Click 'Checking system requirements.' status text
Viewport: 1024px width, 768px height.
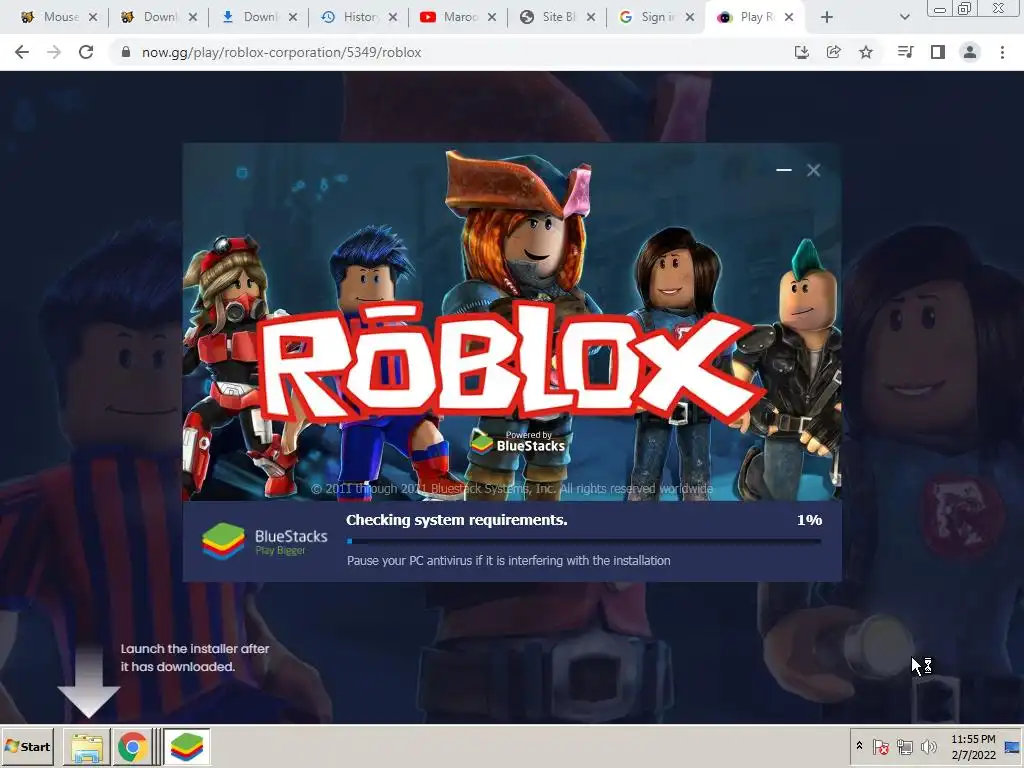click(x=456, y=520)
